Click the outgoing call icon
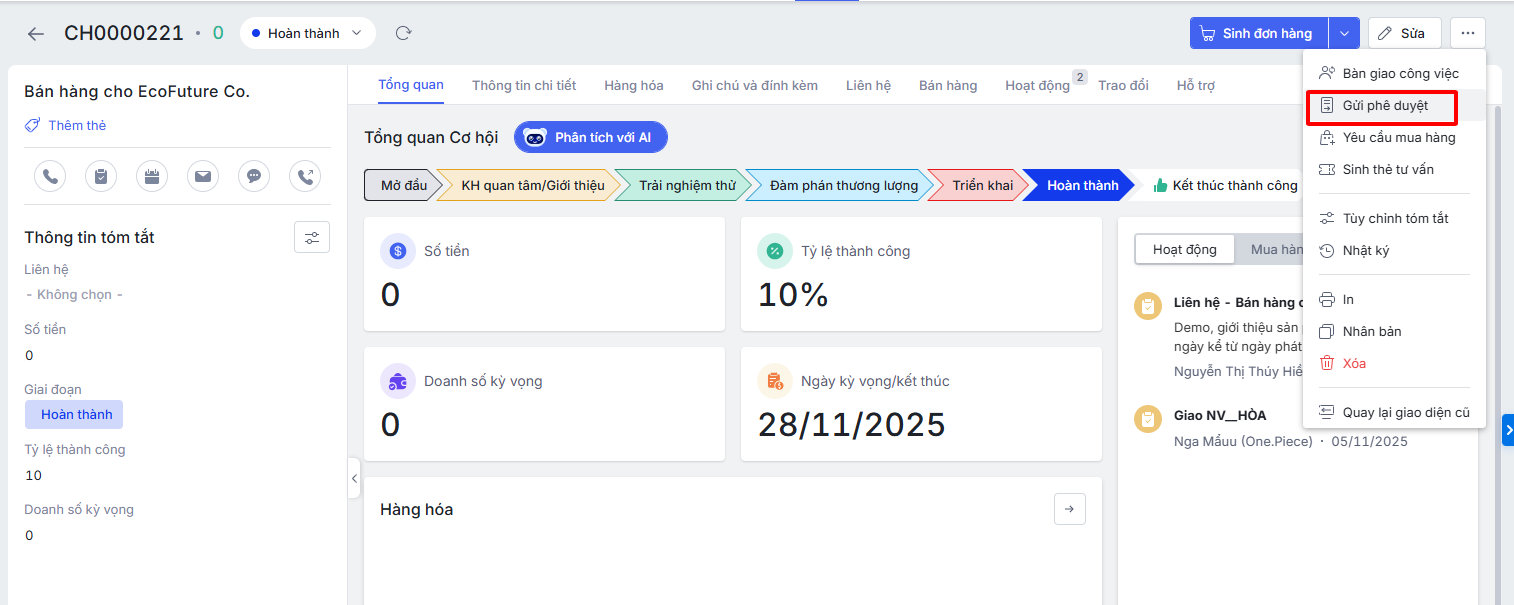Image resolution: width=1514 pixels, height=605 pixels. [x=305, y=176]
